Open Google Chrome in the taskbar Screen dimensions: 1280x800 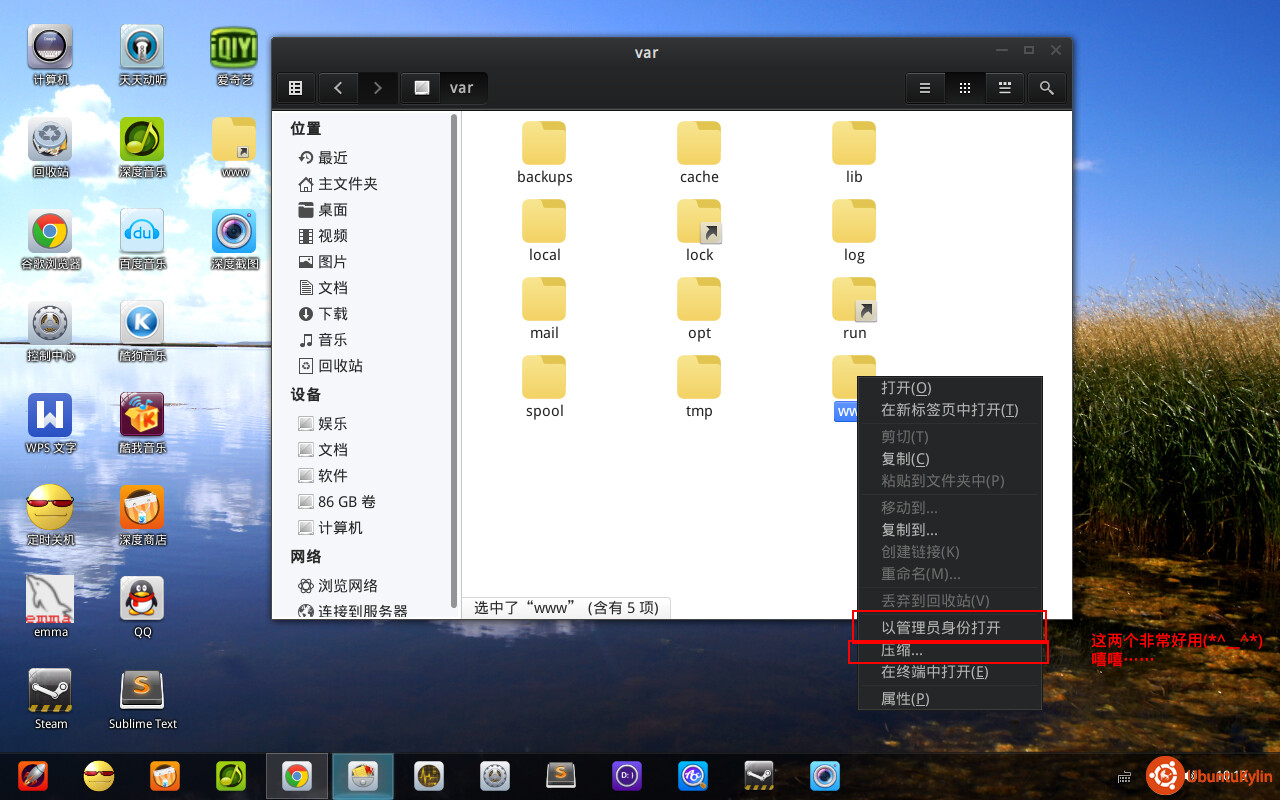[x=296, y=776]
